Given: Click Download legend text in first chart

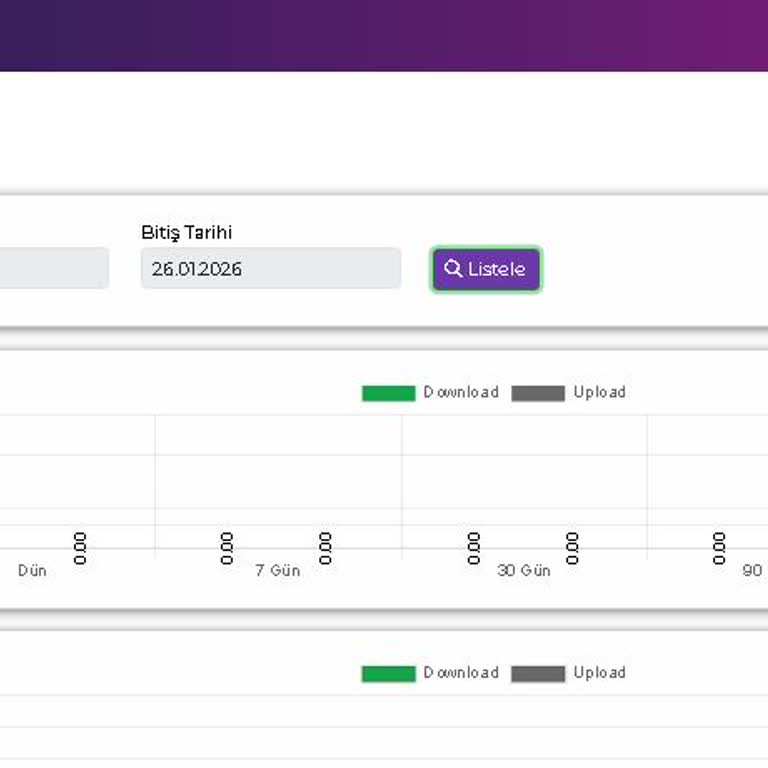Looking at the screenshot, I should (x=461, y=392).
